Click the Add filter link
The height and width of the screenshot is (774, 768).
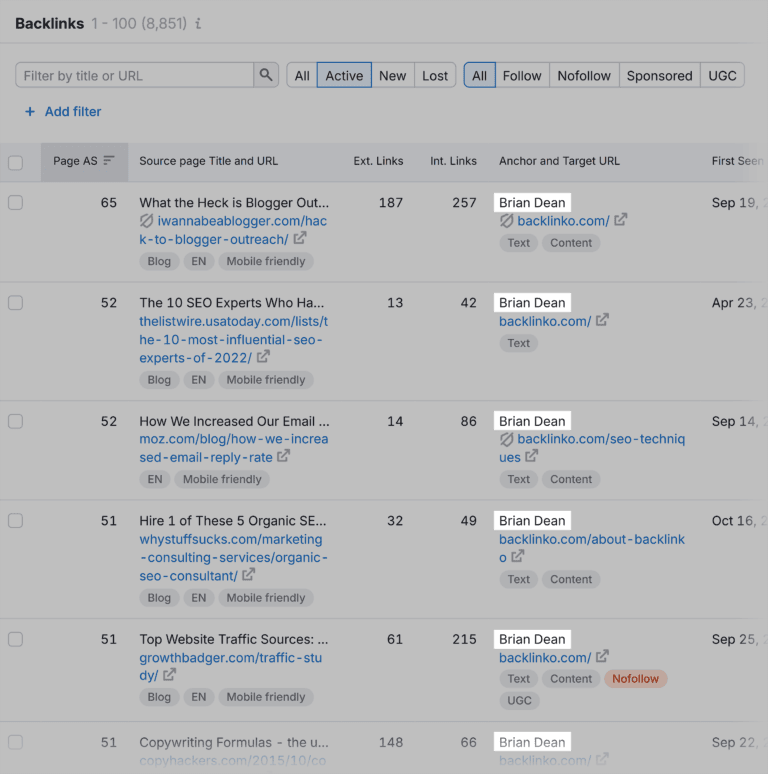pyautogui.click(x=73, y=112)
